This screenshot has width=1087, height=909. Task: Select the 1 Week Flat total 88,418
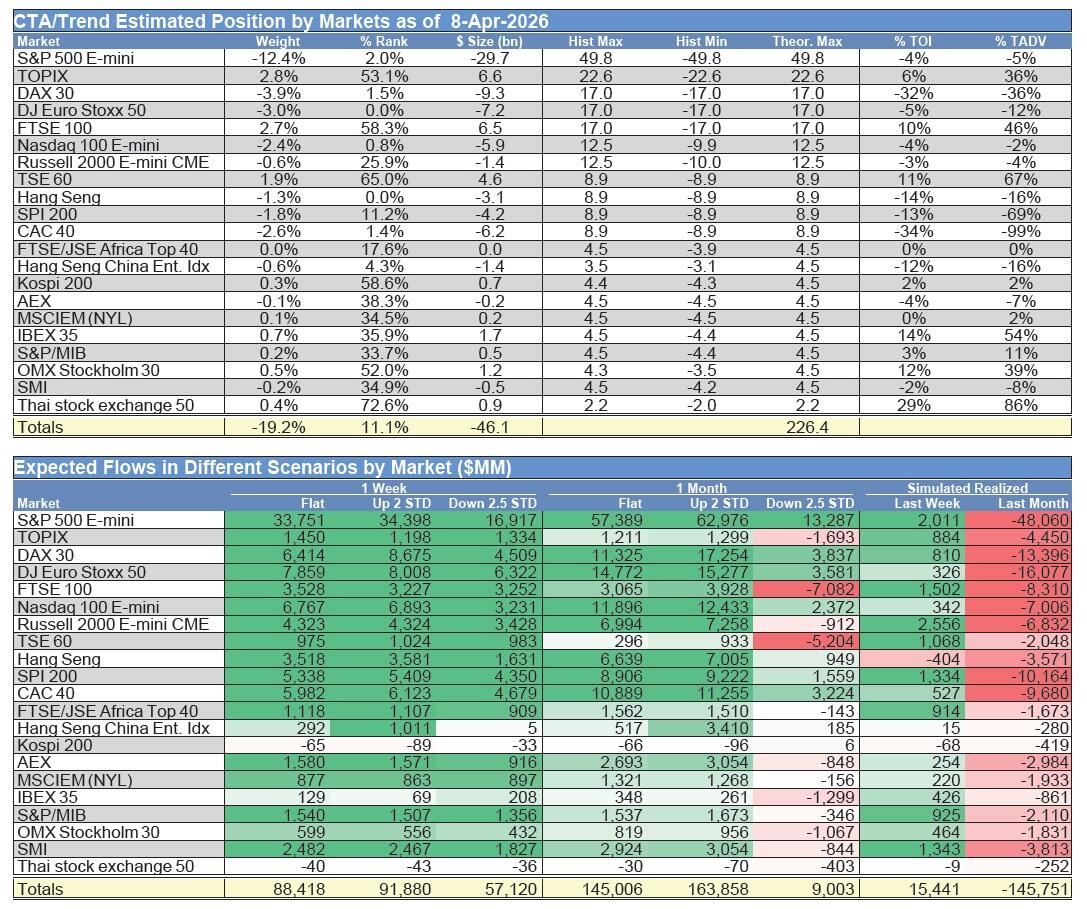coord(295,889)
